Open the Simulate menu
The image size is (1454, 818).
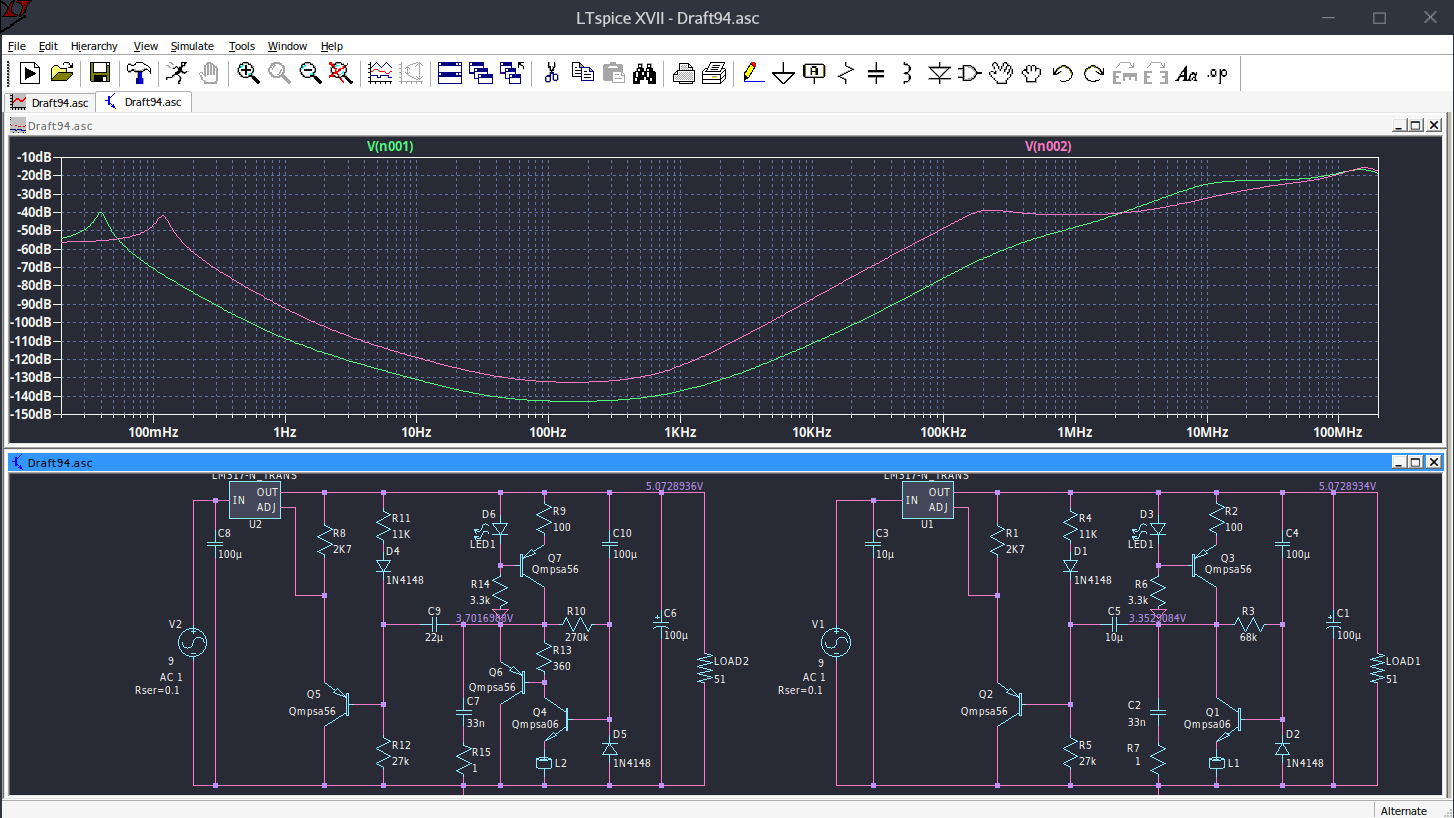click(192, 46)
